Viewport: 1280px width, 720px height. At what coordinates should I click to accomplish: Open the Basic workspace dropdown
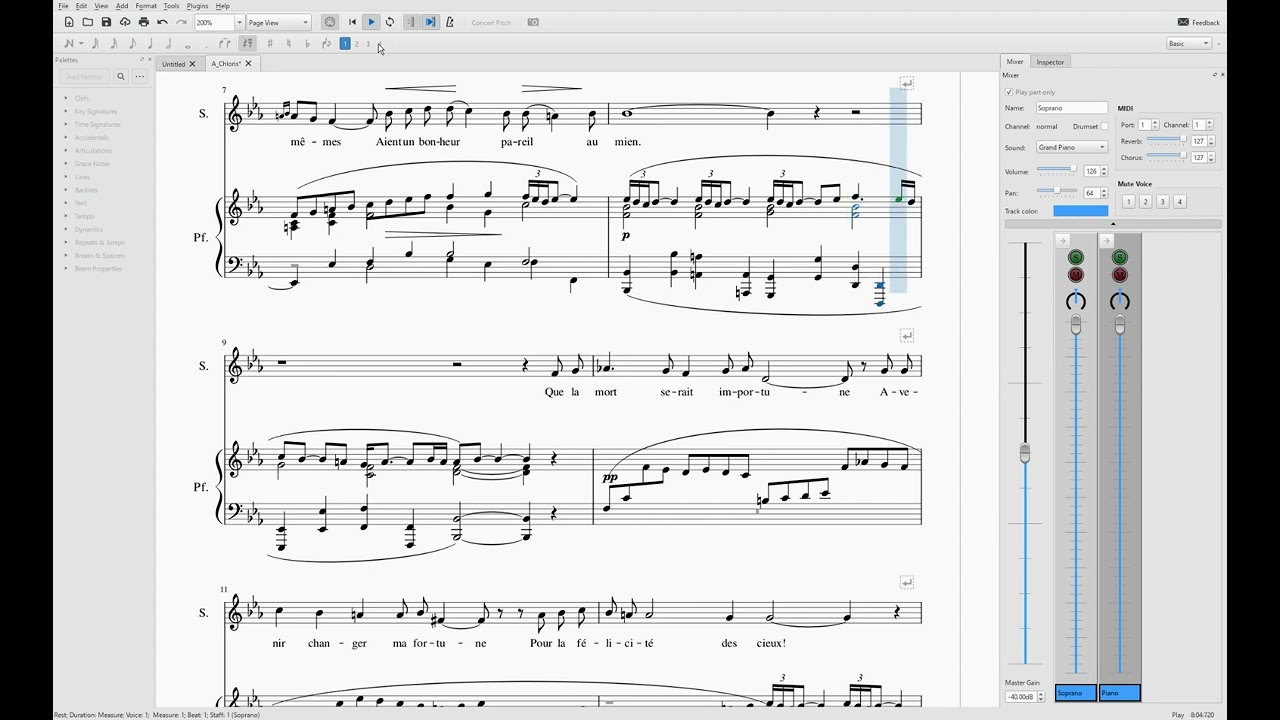click(x=1189, y=43)
